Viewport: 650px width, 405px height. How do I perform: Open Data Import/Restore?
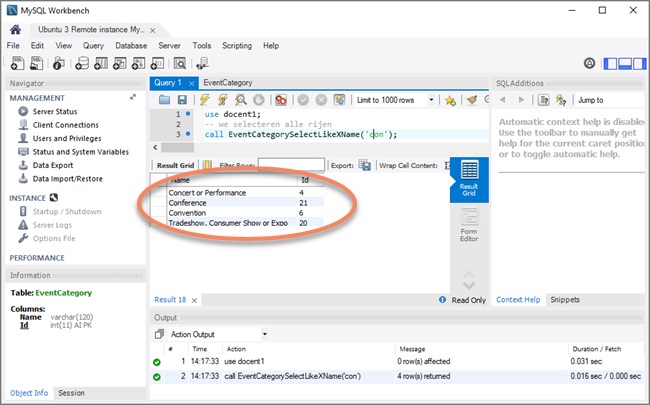[68, 179]
